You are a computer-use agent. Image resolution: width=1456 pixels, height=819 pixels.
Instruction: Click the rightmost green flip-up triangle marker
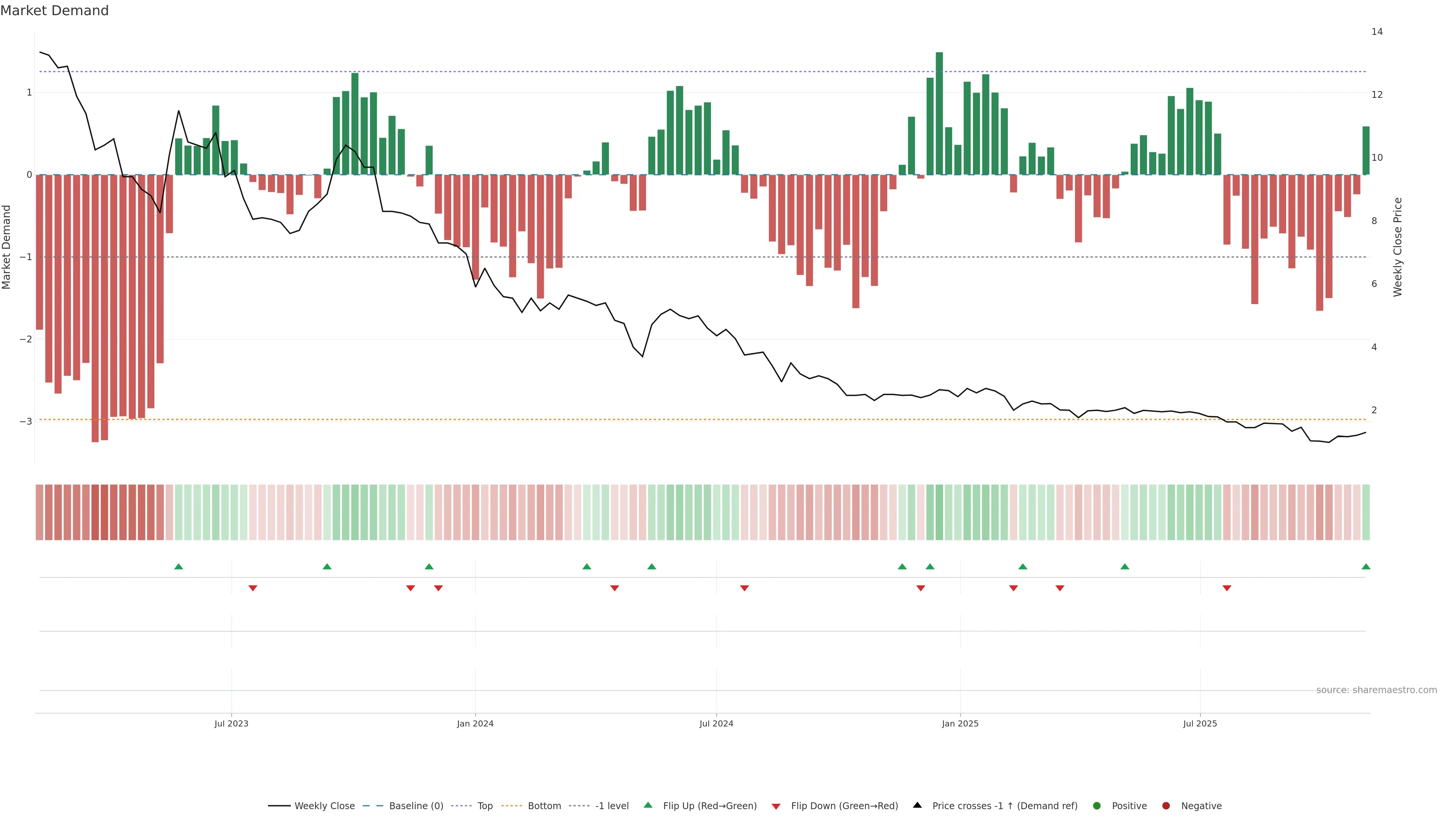point(1366,566)
